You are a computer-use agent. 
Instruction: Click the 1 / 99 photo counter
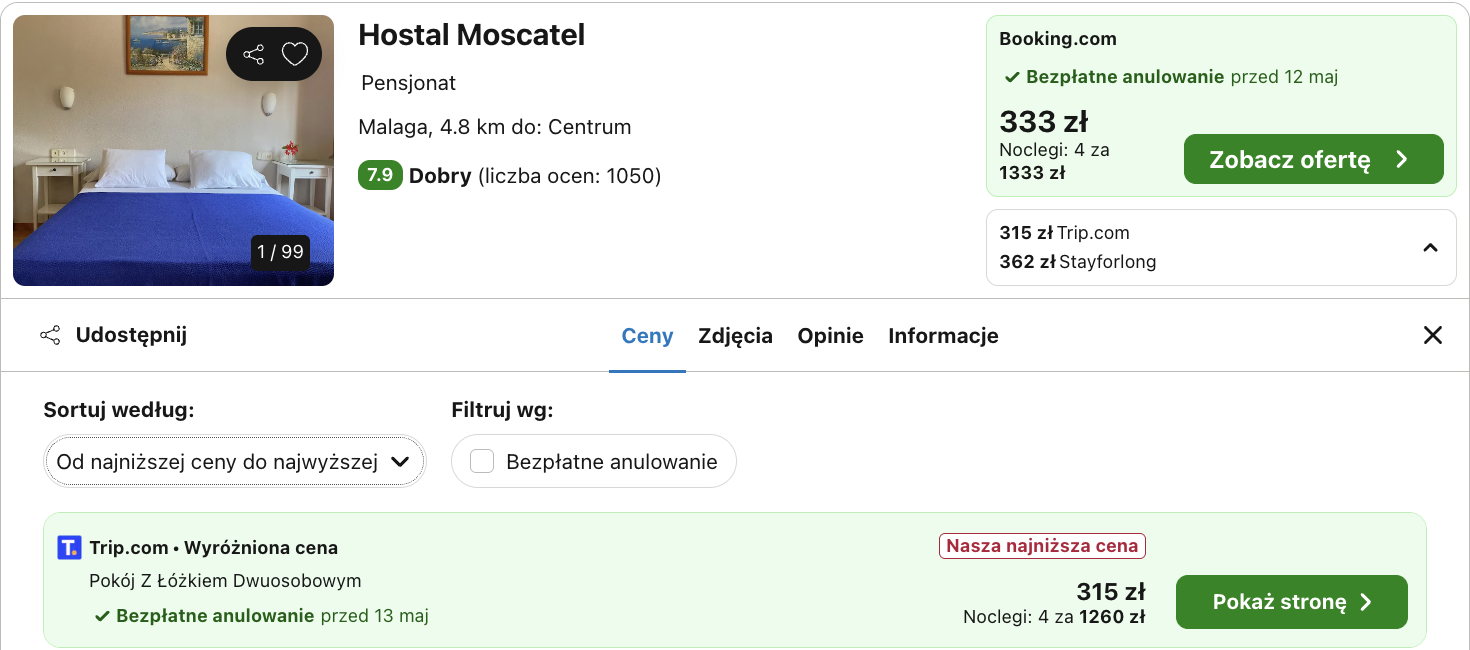click(280, 252)
